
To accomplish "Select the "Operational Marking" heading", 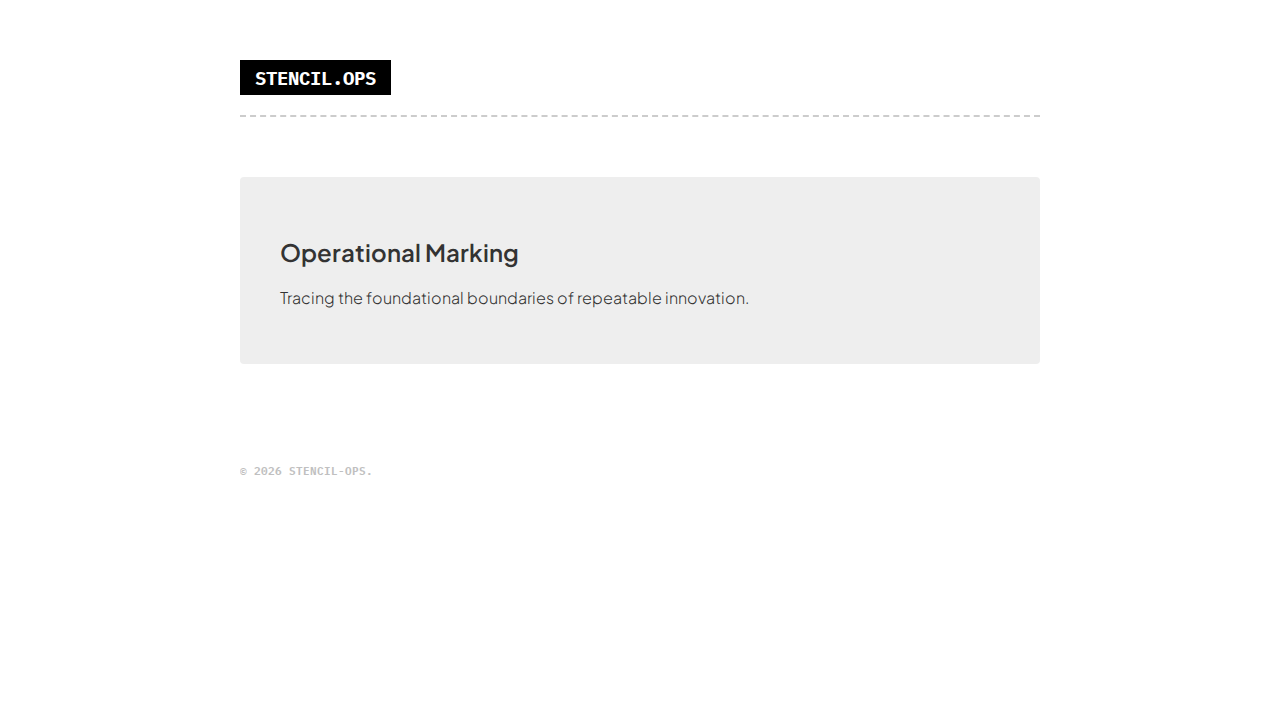I will pyautogui.click(x=399, y=253).
